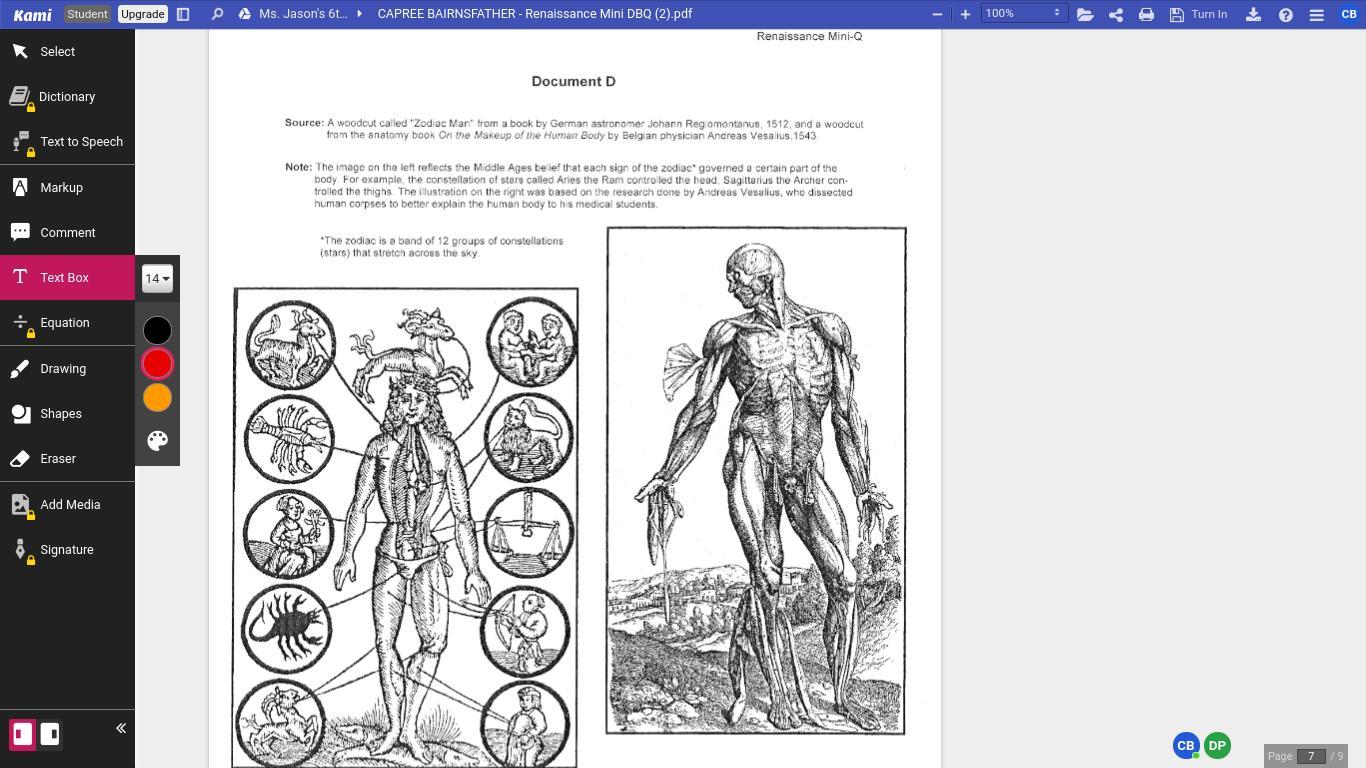Screen dimensions: 1366x768
Task: Pick the black text color swatch
Action: coord(157,330)
